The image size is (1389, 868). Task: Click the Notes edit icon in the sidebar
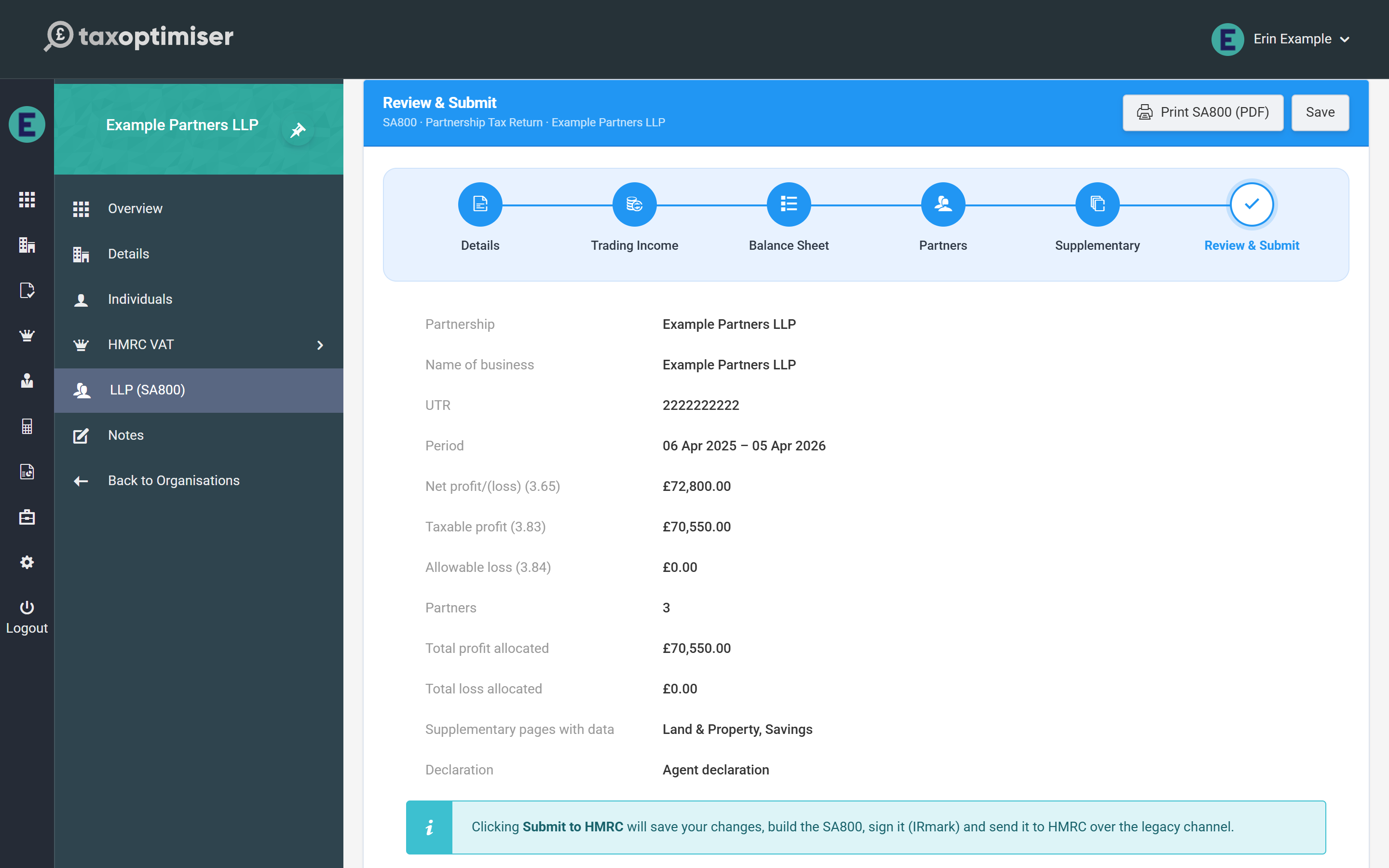tap(81, 436)
